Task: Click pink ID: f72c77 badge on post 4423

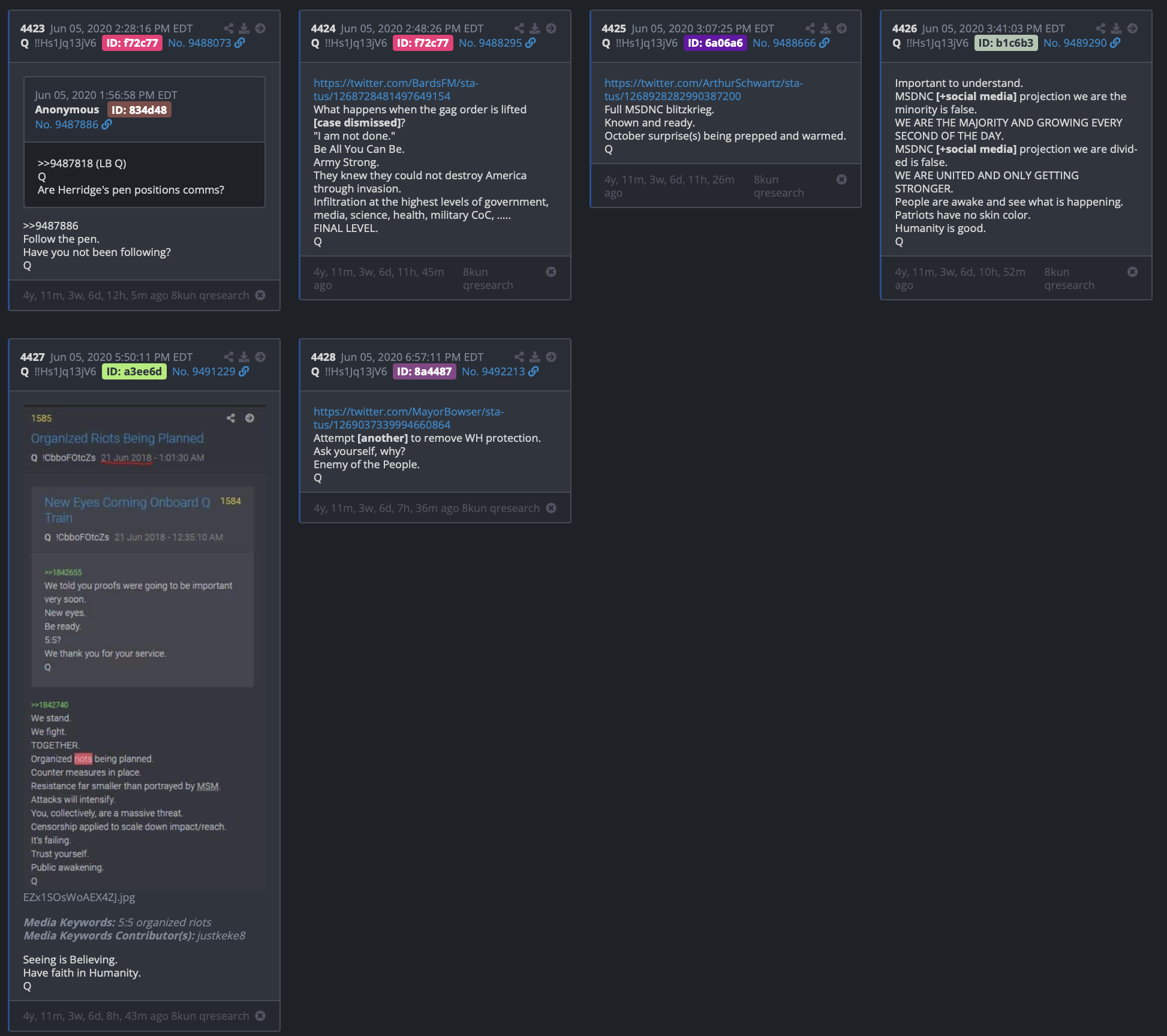Action: coord(132,43)
